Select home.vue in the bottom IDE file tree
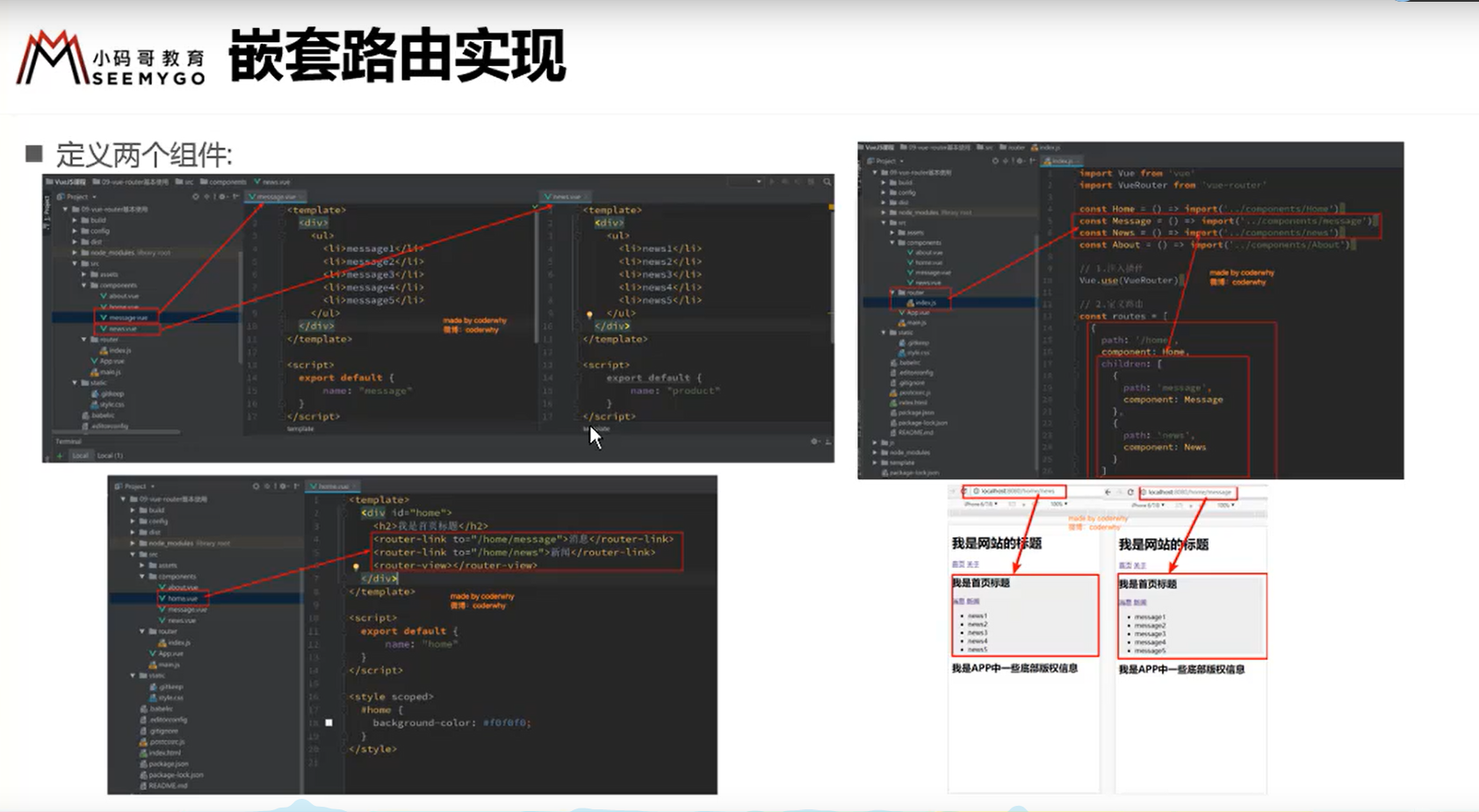The width and height of the screenshot is (1479, 812). click(177, 599)
